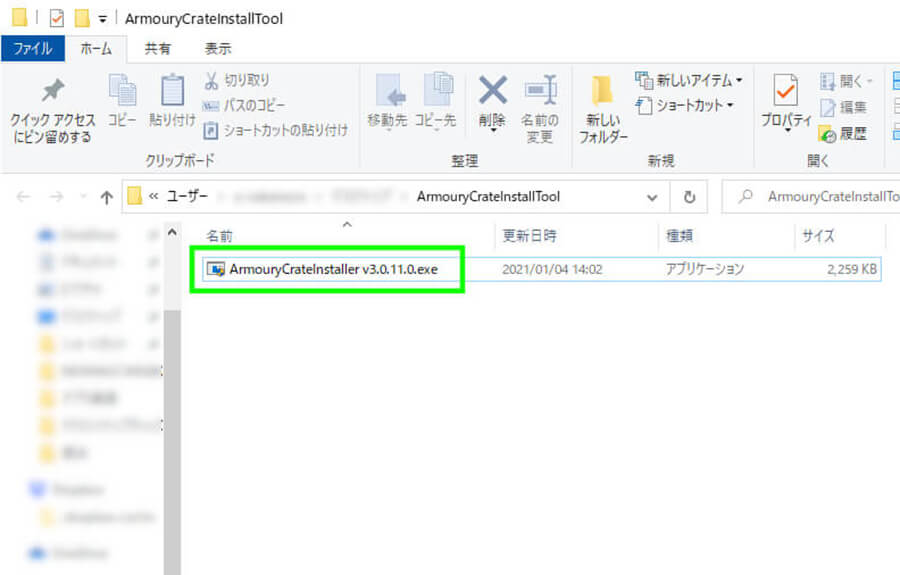Click the search box for ArmouryCrateInstallTool

coord(810,197)
